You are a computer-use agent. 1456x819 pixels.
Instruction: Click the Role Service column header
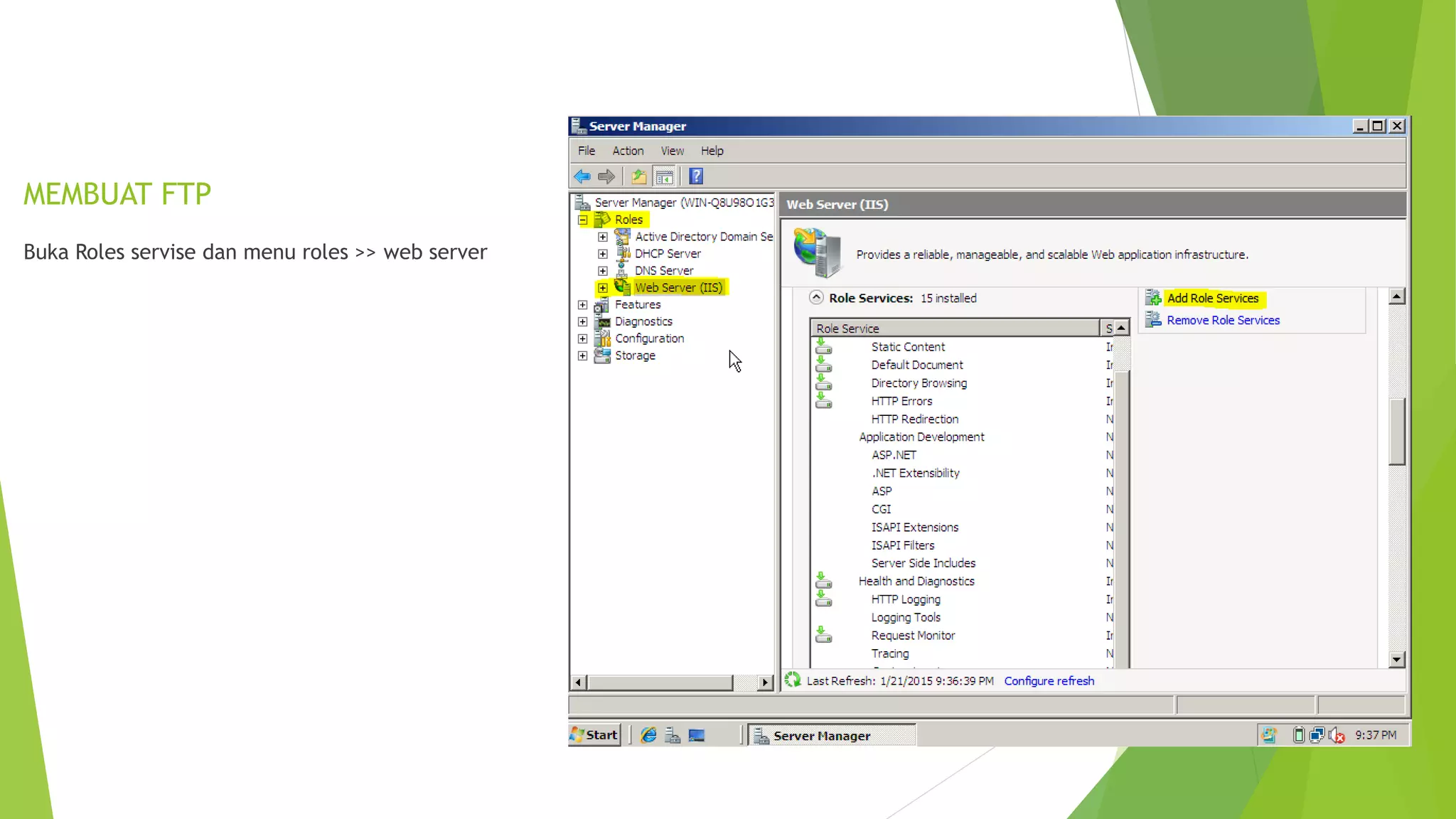pyautogui.click(x=955, y=328)
